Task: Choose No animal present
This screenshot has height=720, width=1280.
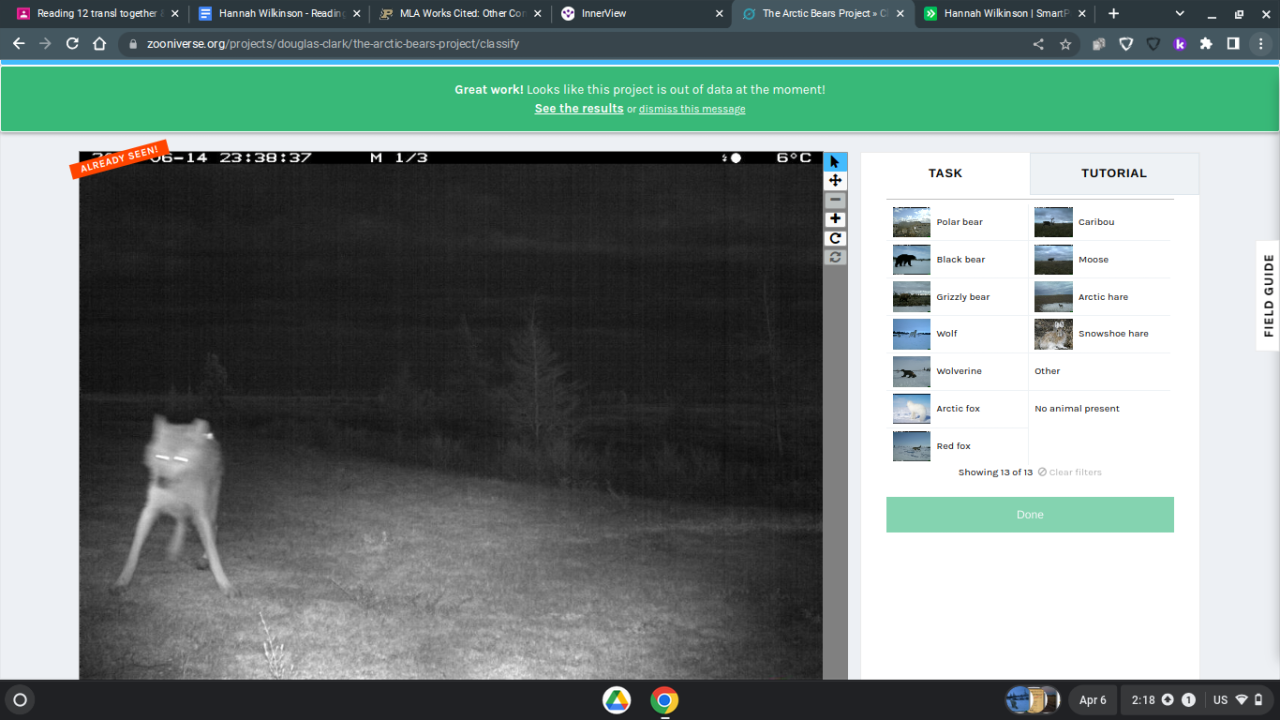Action: point(1099,409)
